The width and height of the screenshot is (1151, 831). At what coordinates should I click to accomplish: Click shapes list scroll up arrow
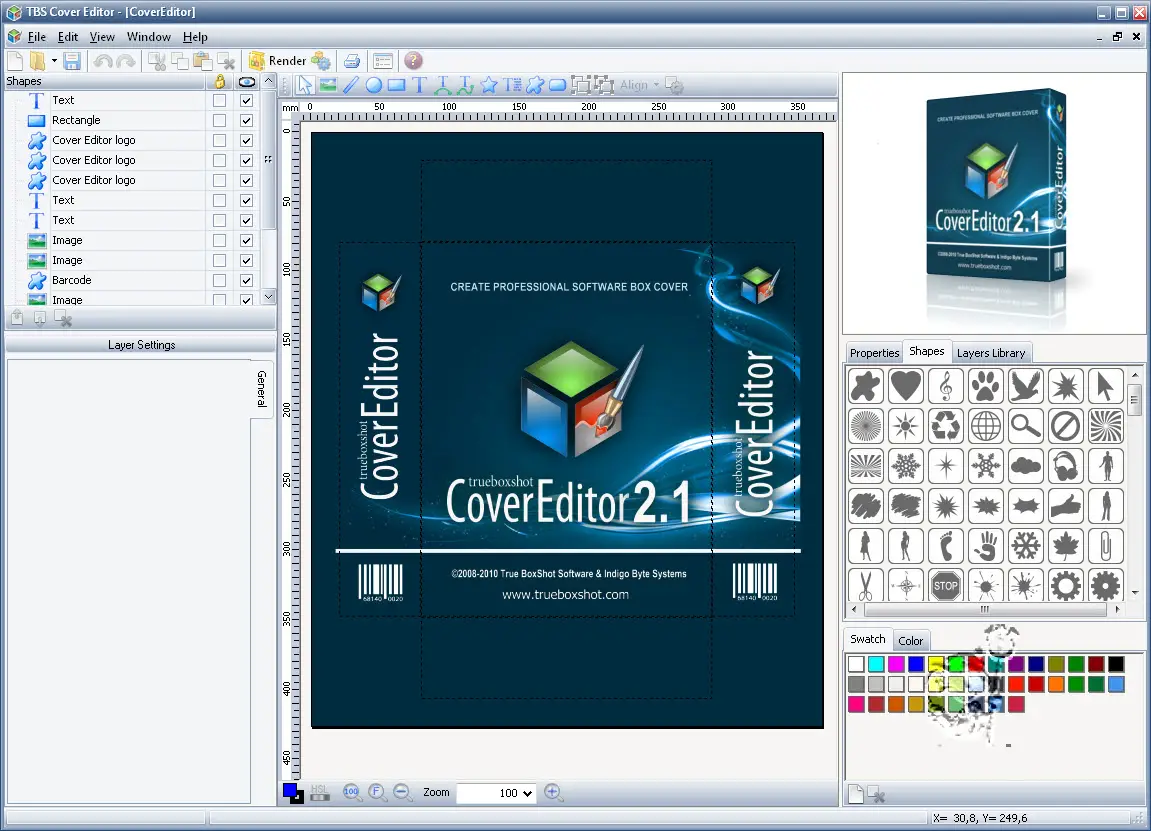tap(269, 81)
